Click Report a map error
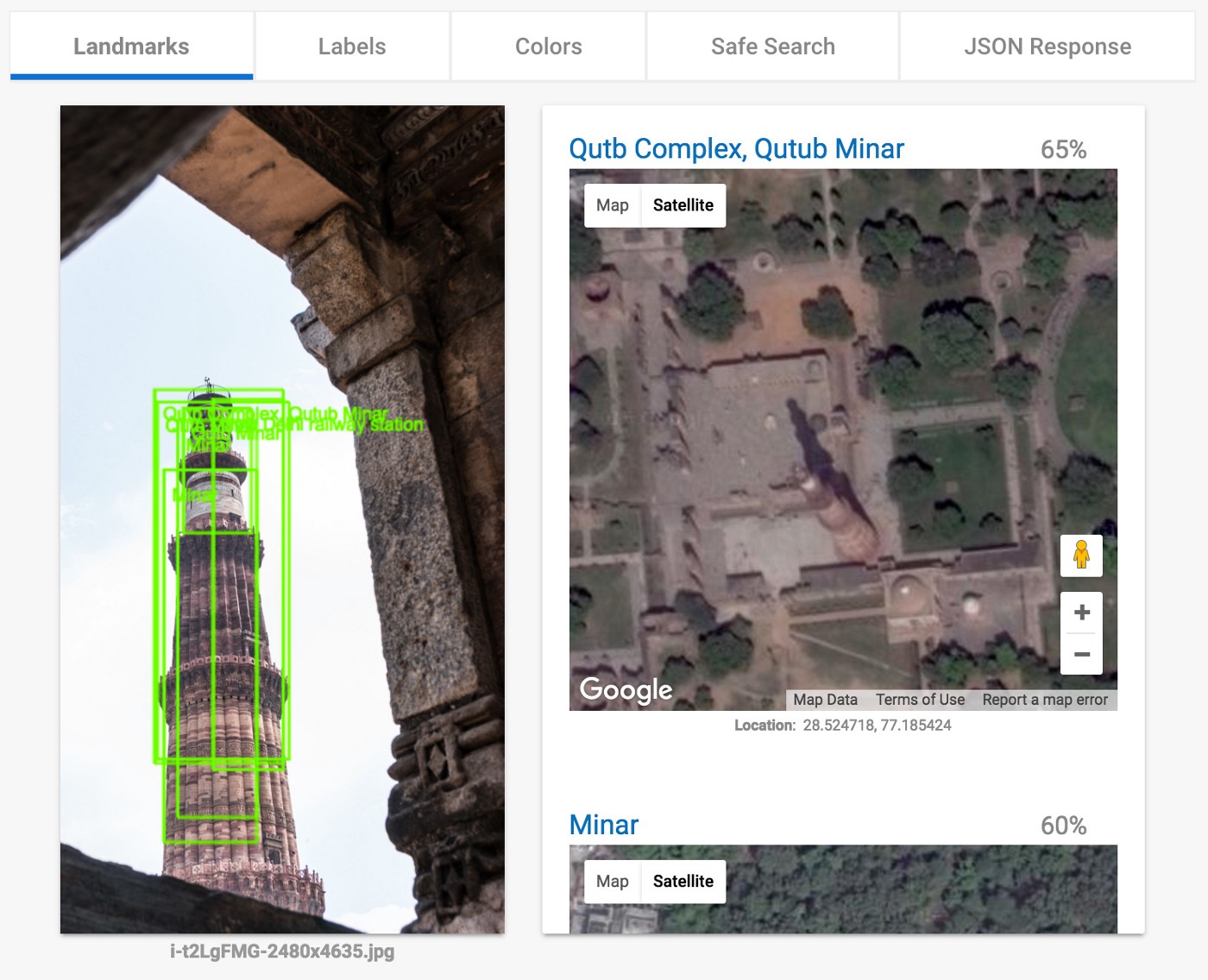The height and width of the screenshot is (980, 1208). click(1044, 700)
